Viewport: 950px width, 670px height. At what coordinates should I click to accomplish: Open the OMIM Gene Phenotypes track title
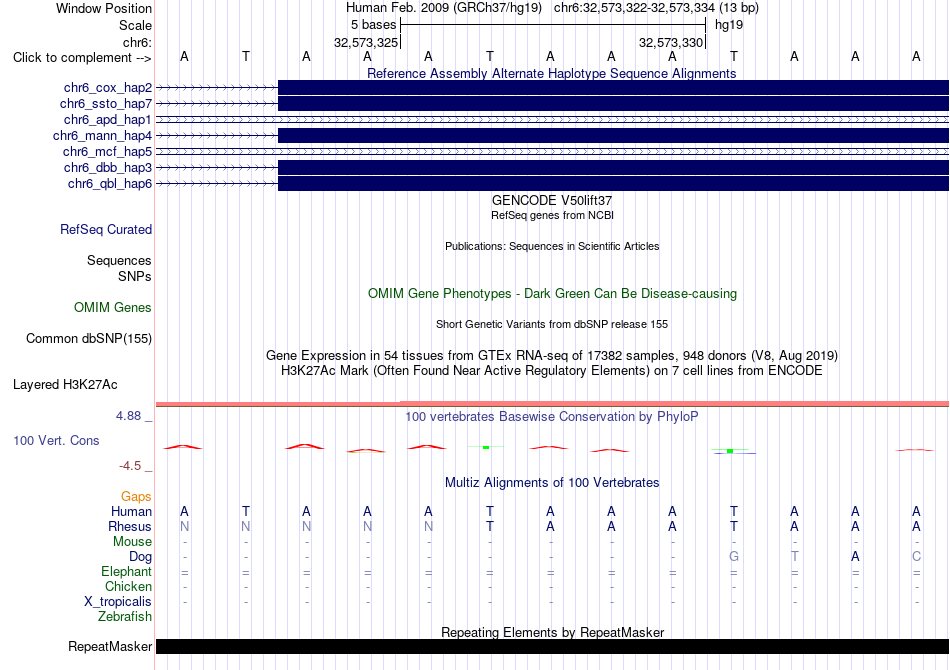click(x=552, y=293)
